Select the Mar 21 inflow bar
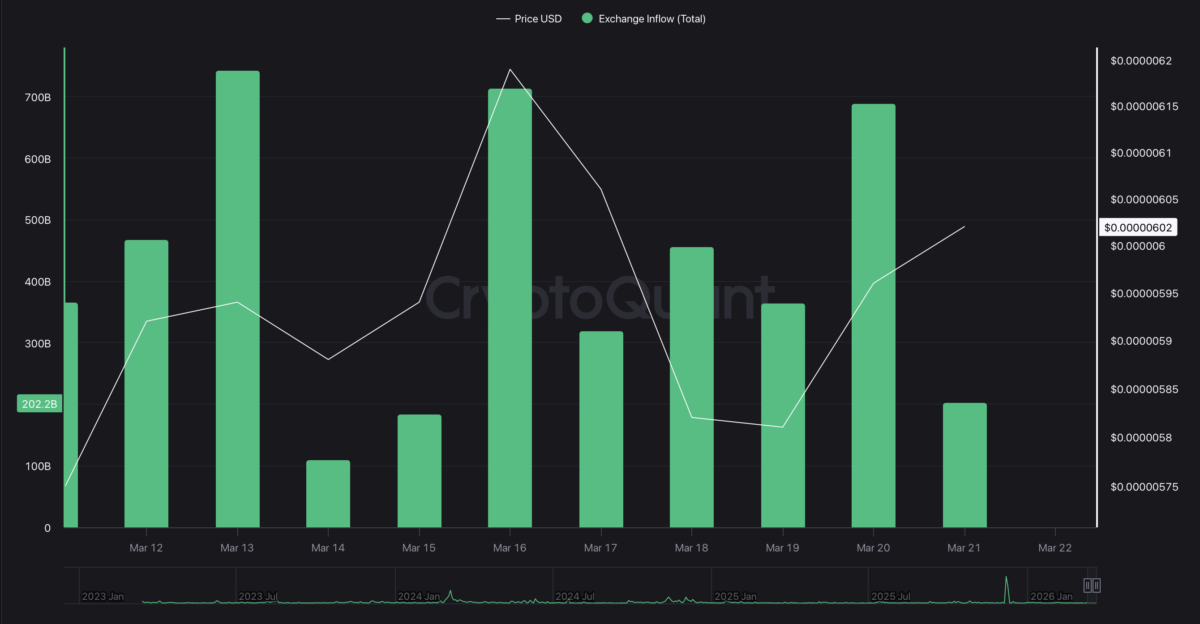The image size is (1200, 624). point(965,465)
